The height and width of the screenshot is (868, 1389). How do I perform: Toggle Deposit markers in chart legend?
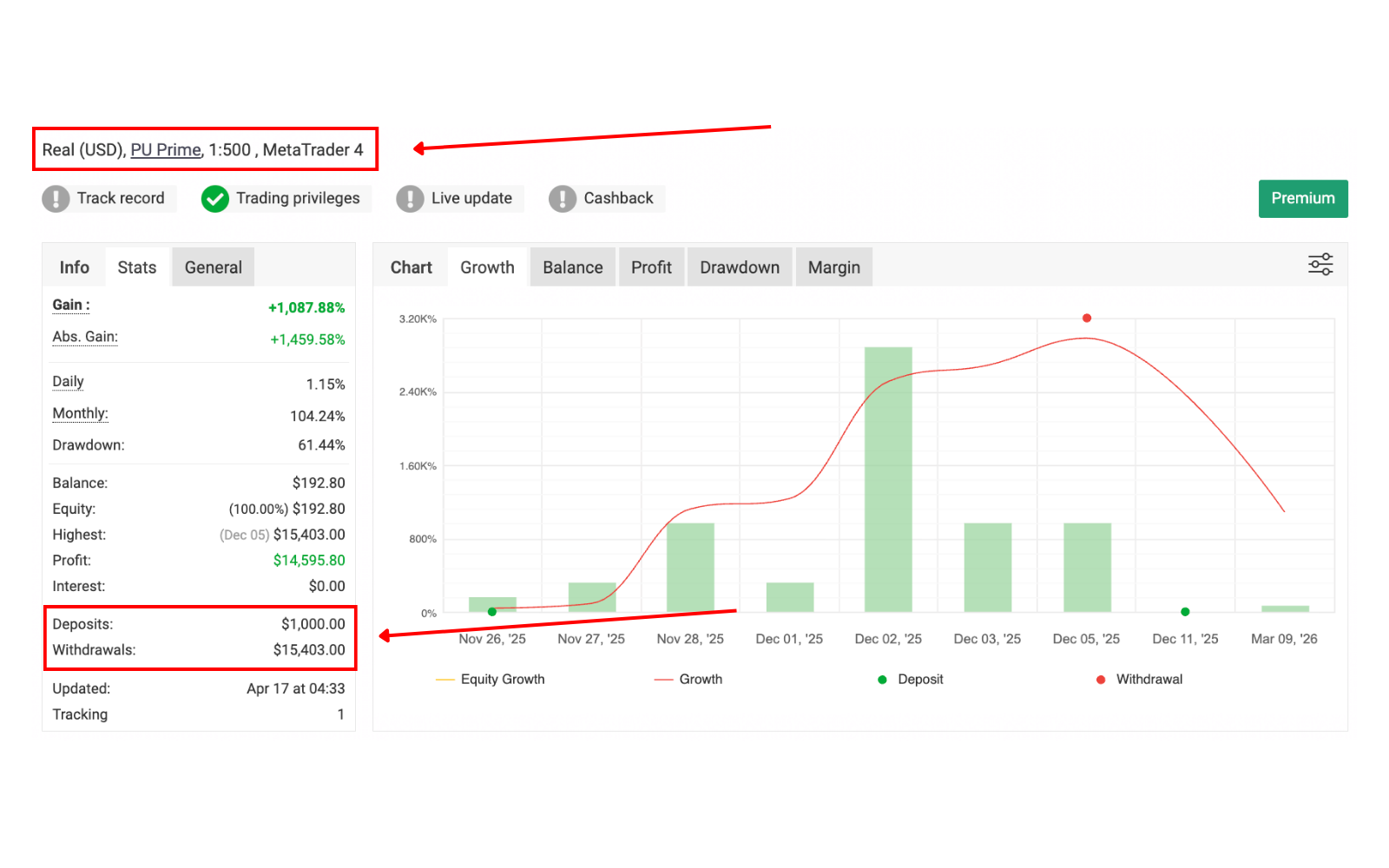tap(911, 679)
